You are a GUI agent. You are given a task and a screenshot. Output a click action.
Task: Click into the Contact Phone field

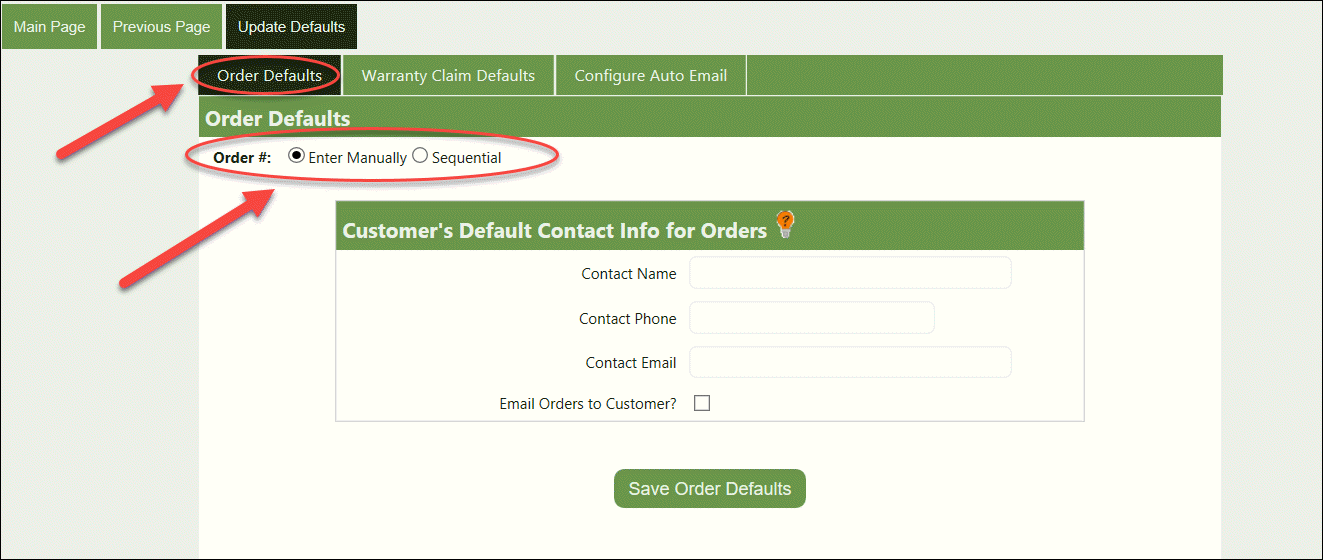click(811, 318)
